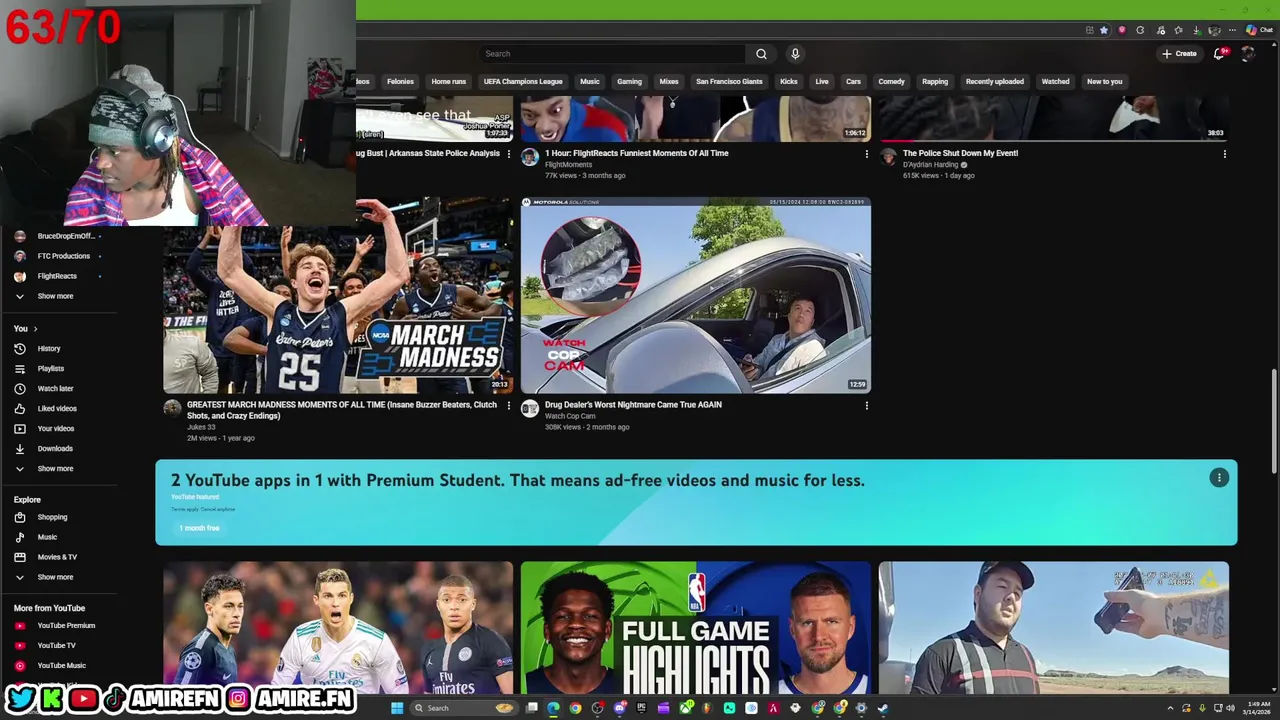This screenshot has width=1280, height=720.
Task: Open options for FlightReacts Funniest Moments video
Action: pos(866,154)
